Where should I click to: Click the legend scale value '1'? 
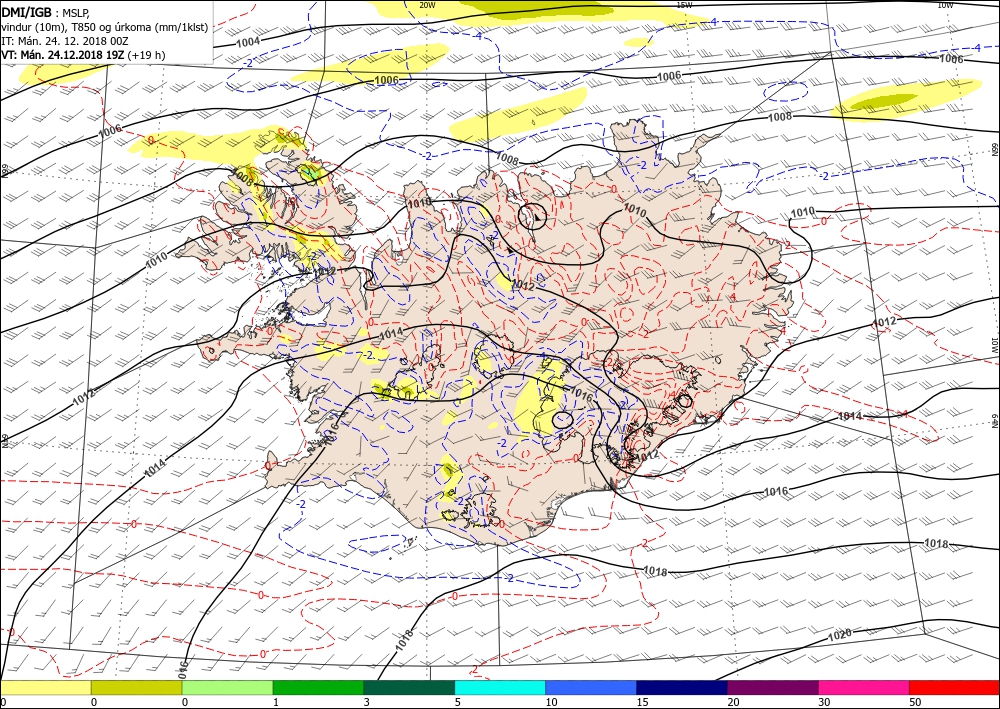click(276, 703)
